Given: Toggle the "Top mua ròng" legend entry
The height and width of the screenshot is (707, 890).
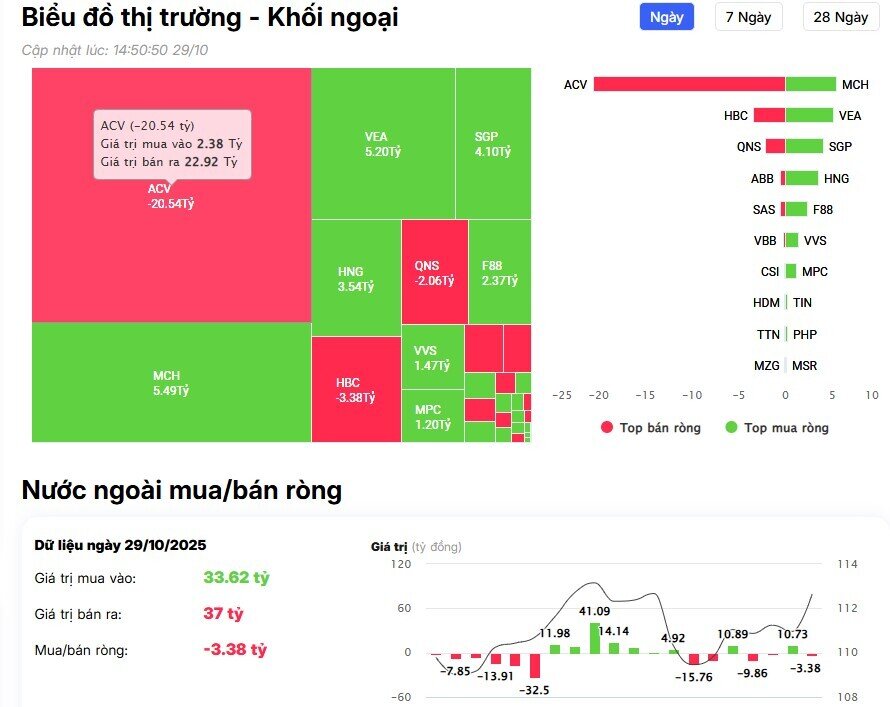Looking at the screenshot, I should coord(780,427).
